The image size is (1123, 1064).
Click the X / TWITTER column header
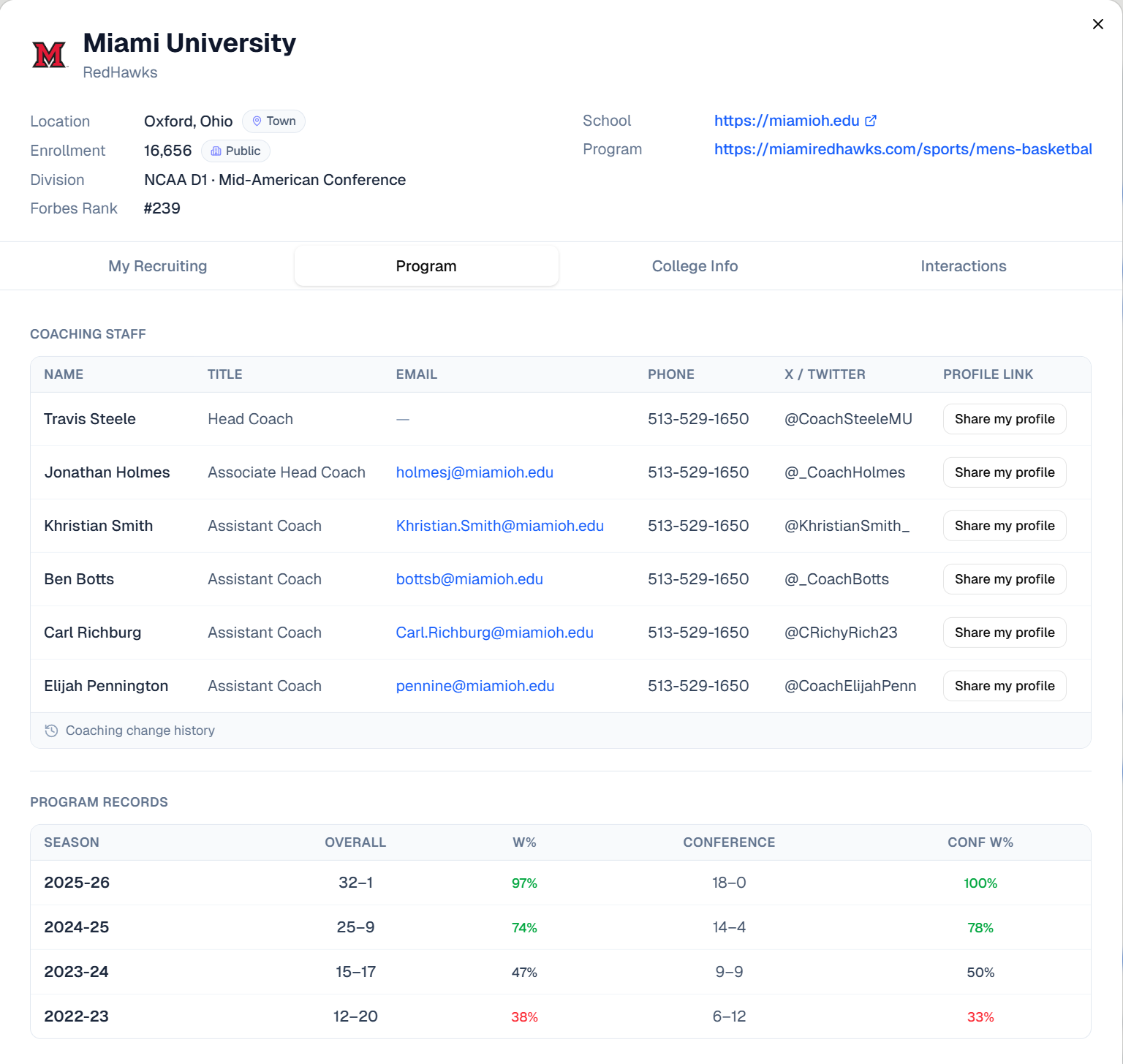tap(825, 374)
